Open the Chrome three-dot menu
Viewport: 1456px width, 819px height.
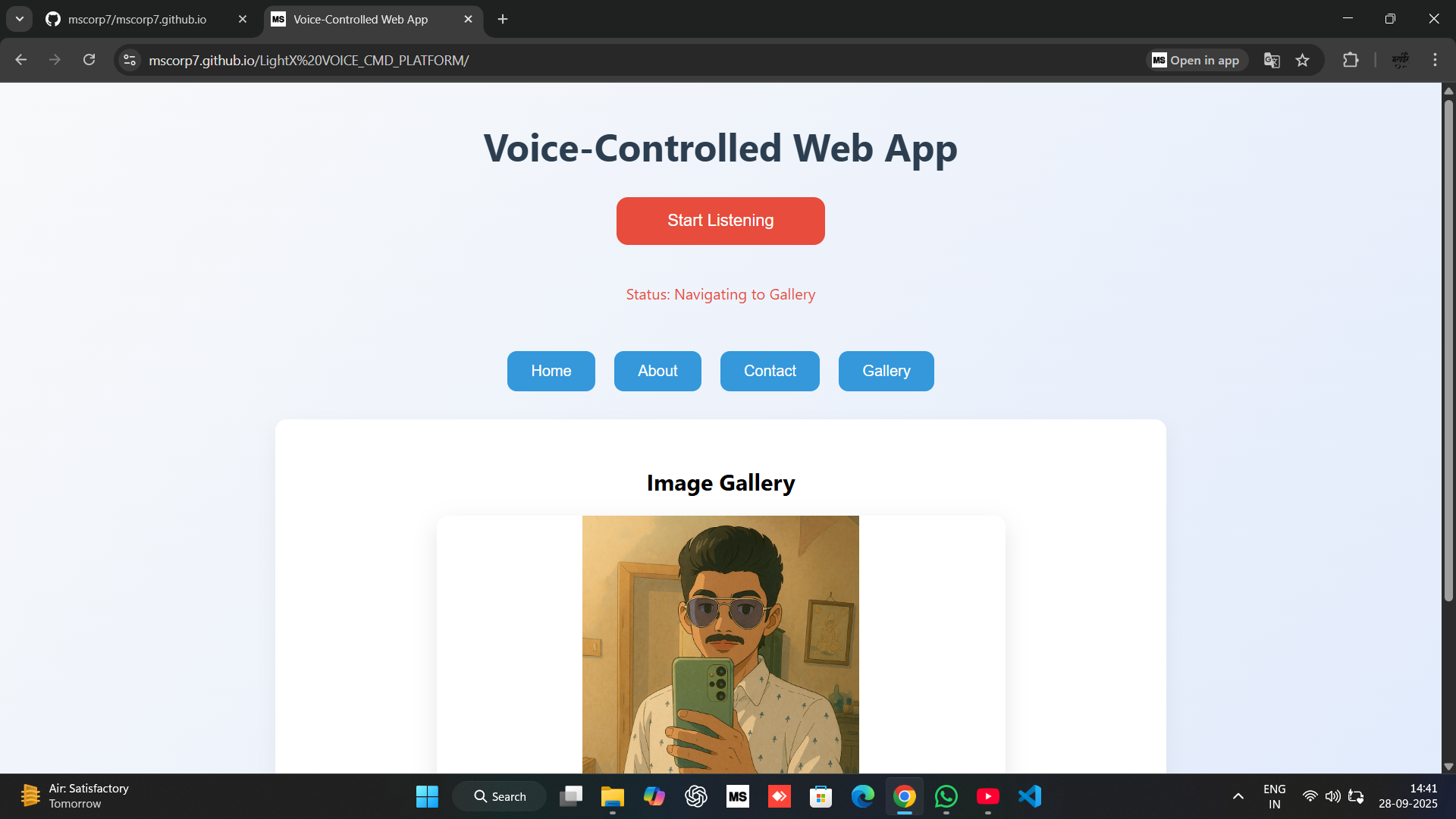(x=1435, y=60)
